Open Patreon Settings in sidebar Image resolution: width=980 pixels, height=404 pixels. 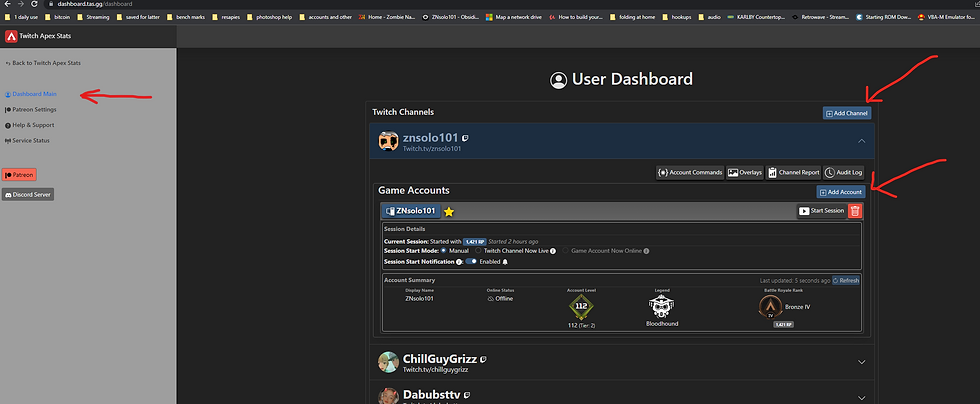pyautogui.click(x=30, y=110)
